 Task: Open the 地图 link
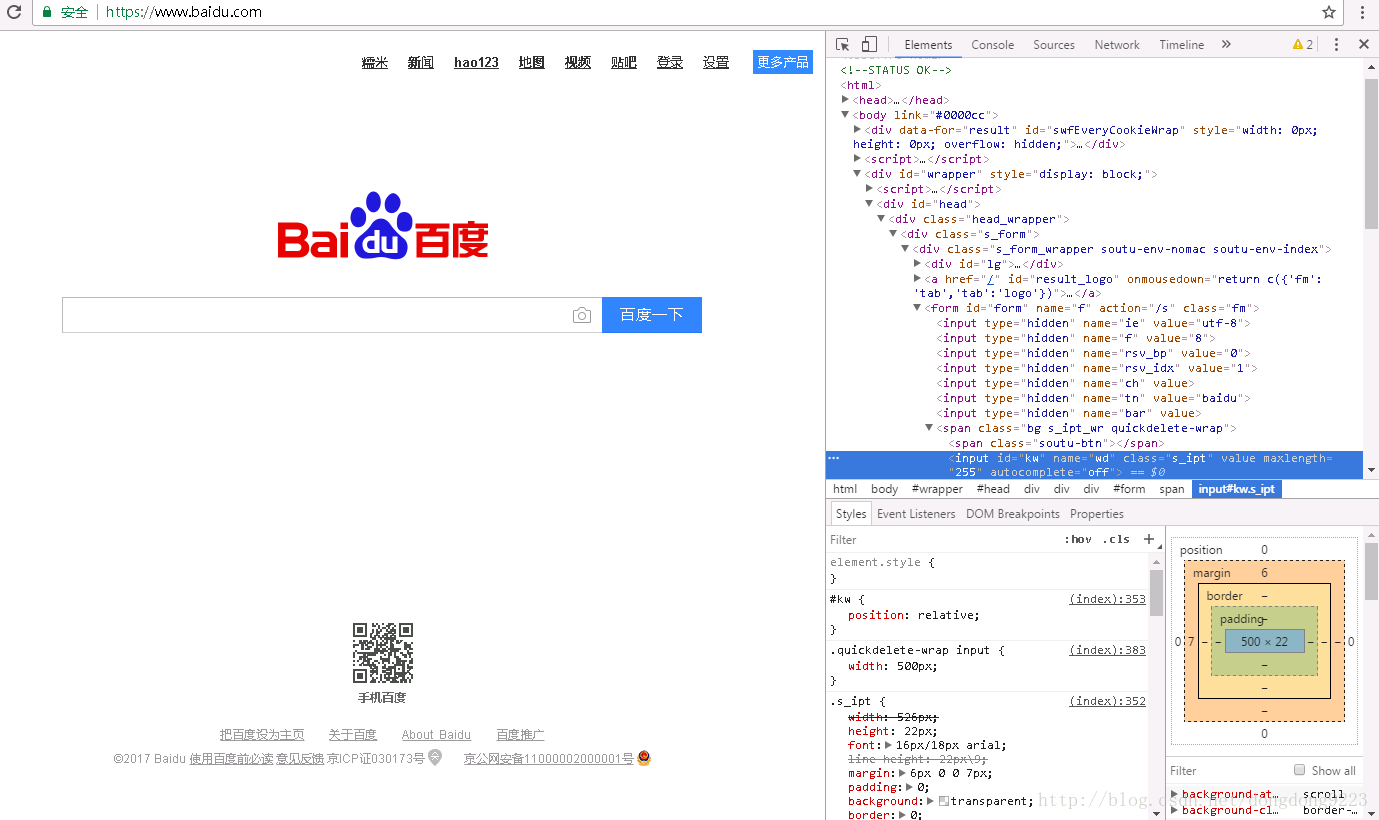pos(532,62)
